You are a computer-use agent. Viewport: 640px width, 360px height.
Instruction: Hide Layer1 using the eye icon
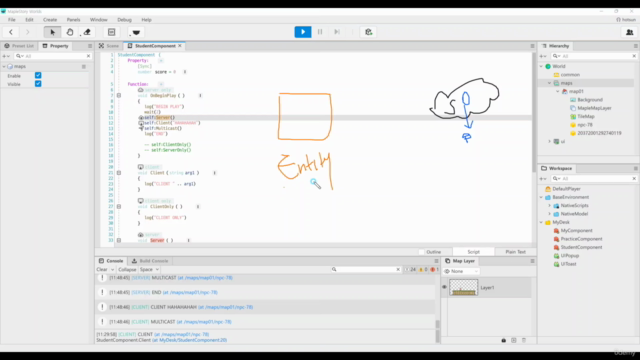coord(444,287)
